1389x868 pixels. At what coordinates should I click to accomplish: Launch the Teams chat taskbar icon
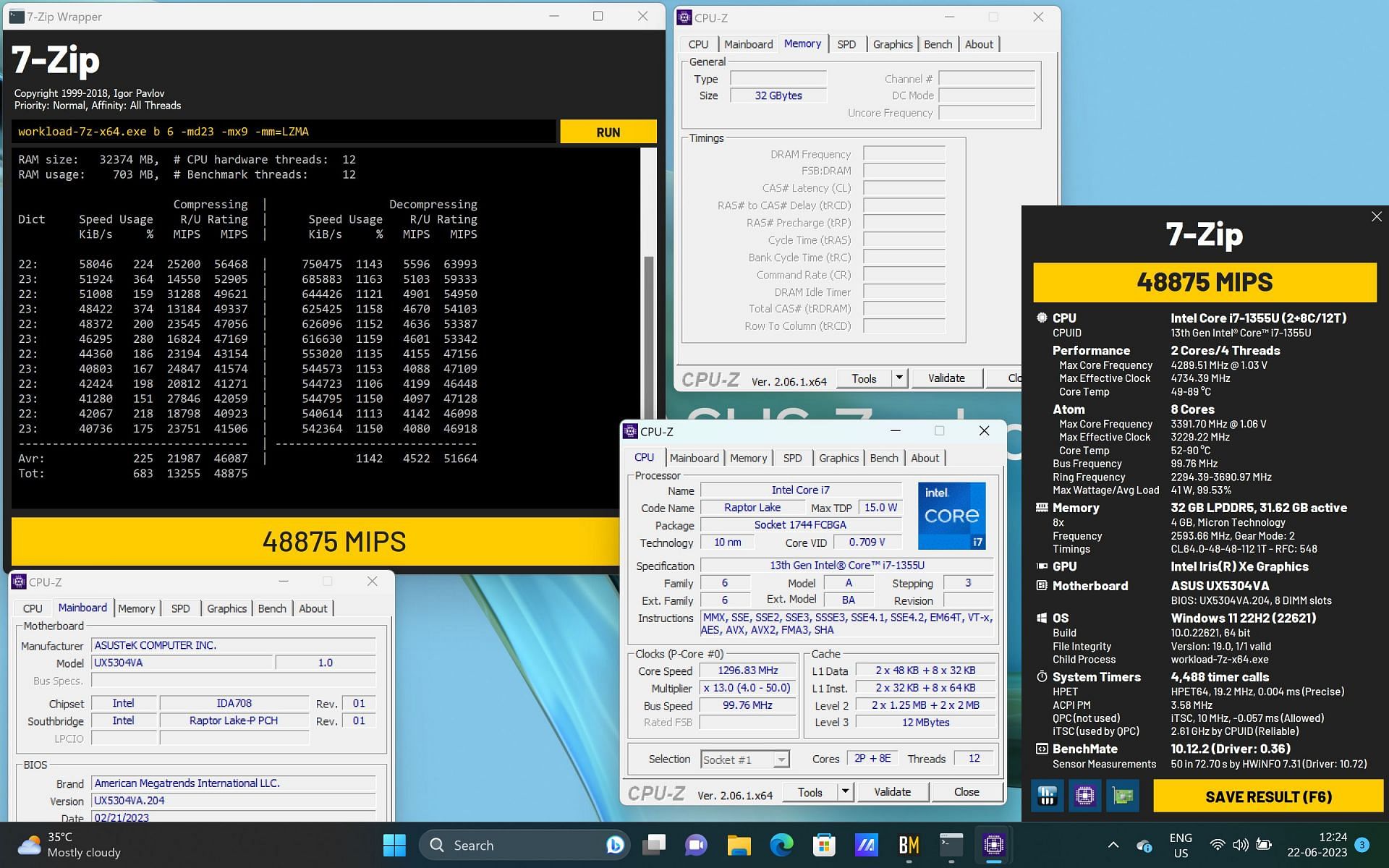[696, 845]
